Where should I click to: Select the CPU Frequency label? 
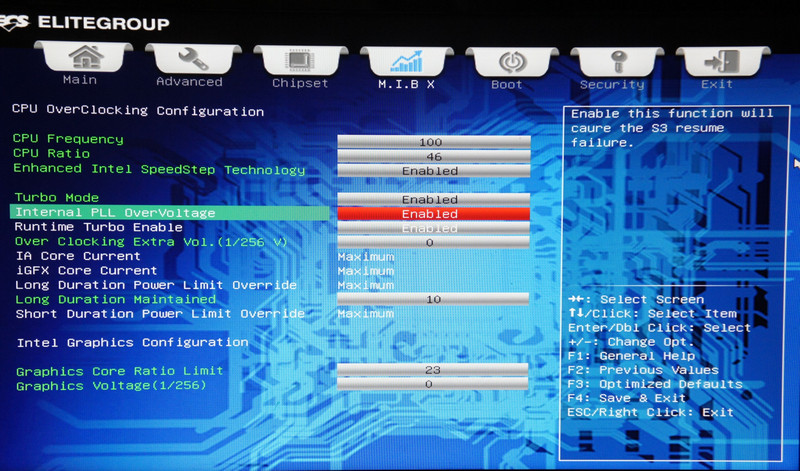coord(68,139)
